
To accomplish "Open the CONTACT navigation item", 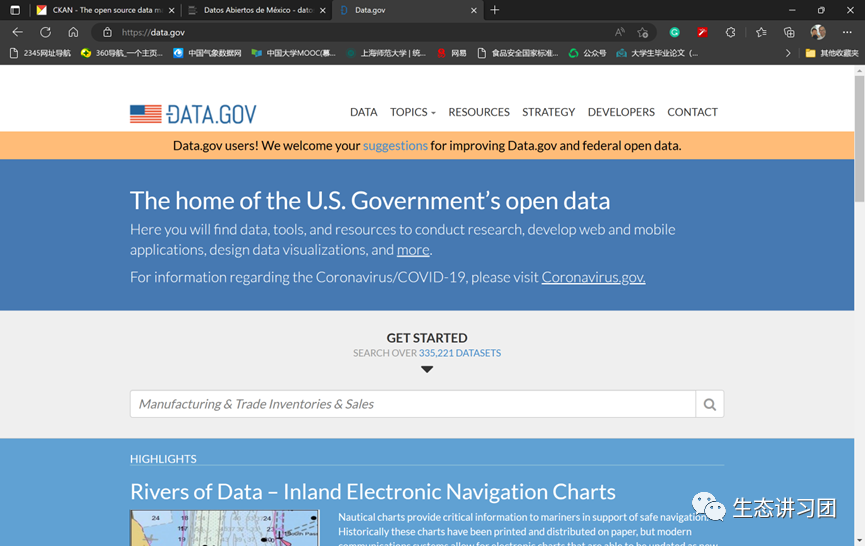I will 692,112.
